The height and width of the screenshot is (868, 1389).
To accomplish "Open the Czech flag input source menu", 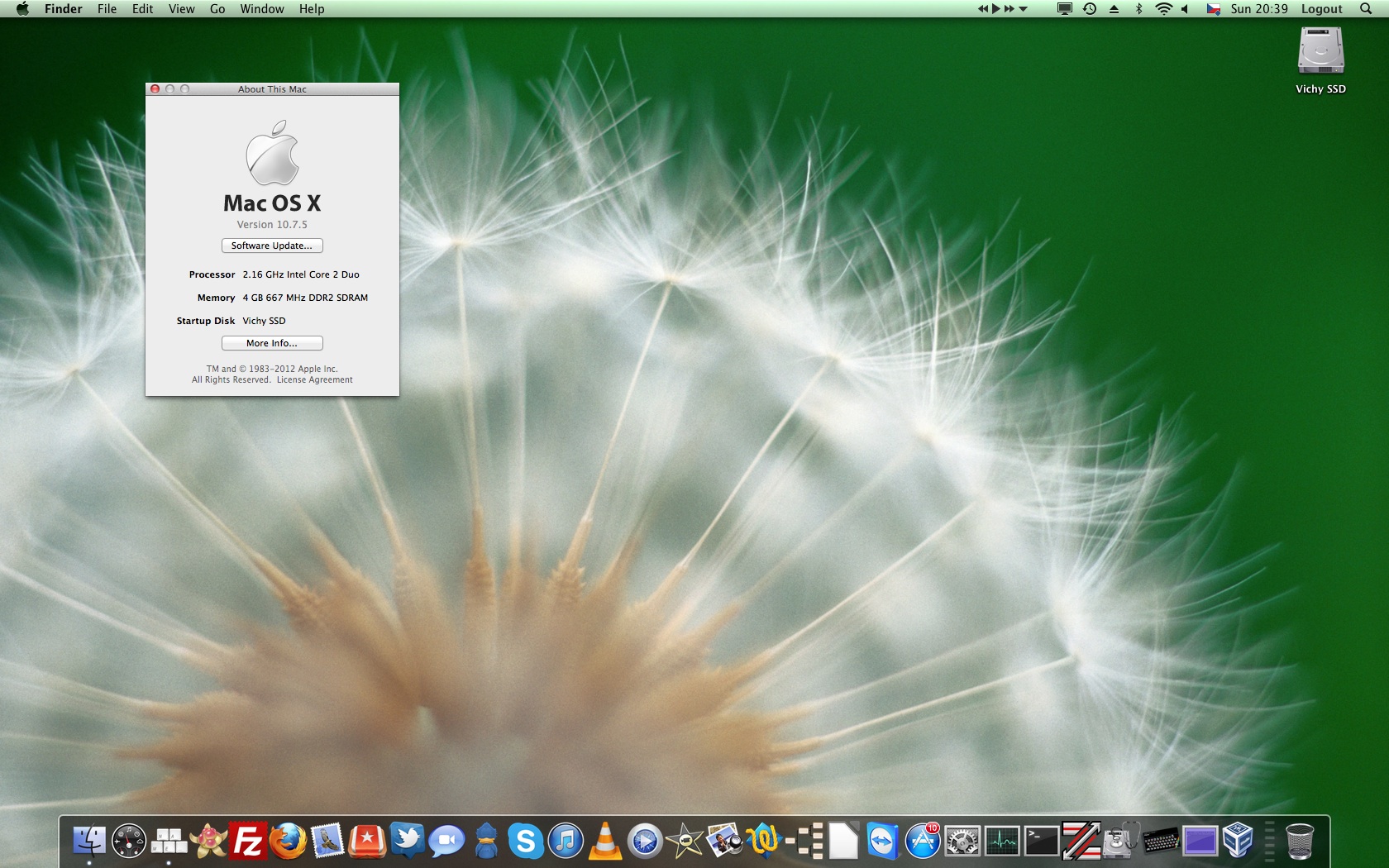I will [1213, 9].
